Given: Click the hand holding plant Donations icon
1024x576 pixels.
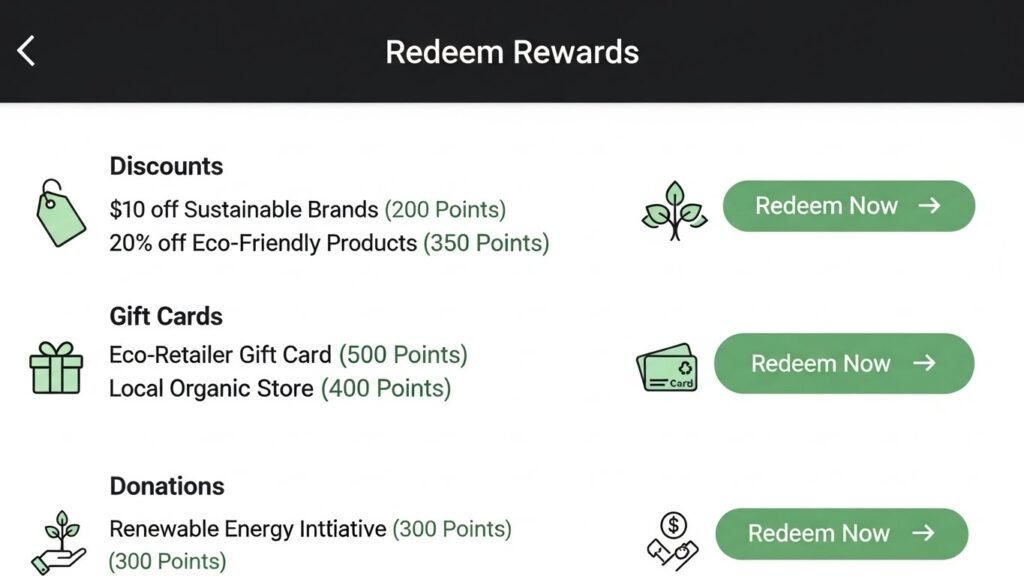Looking at the screenshot, I should [x=57, y=535].
